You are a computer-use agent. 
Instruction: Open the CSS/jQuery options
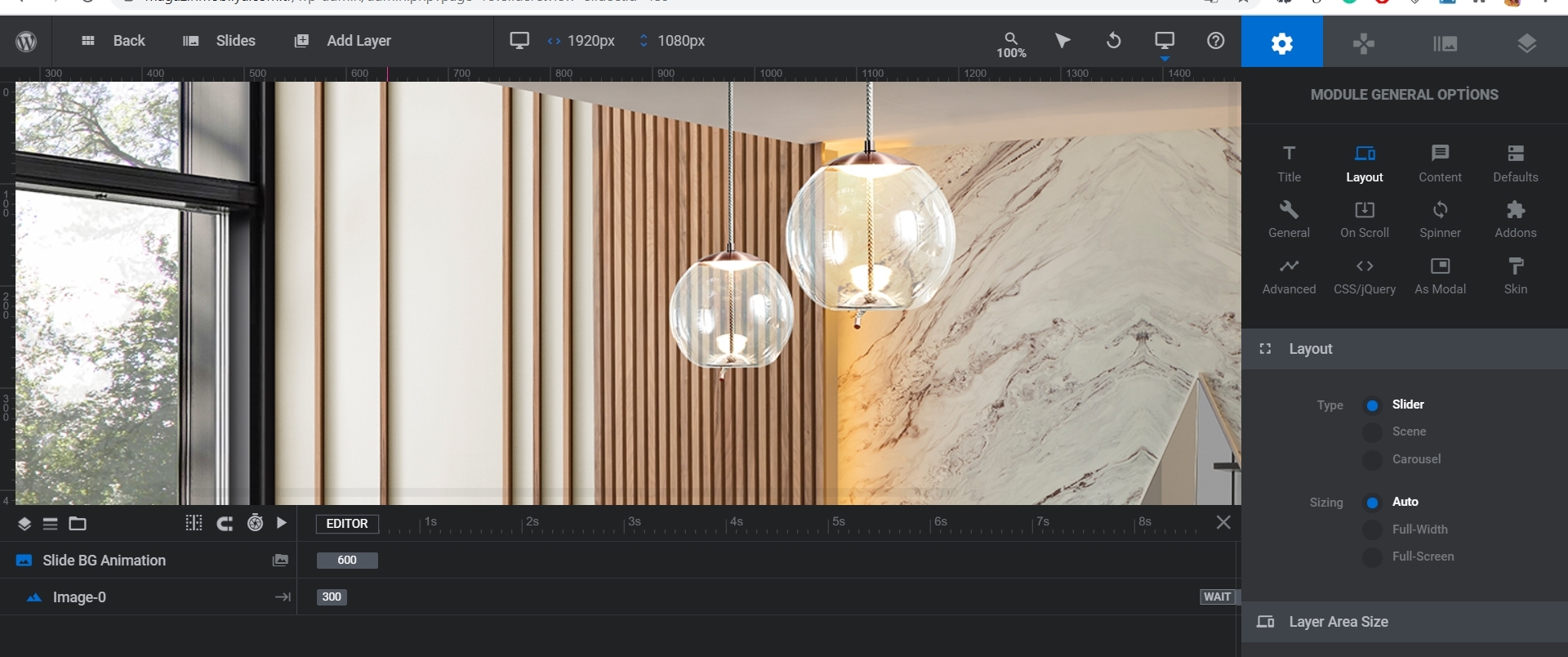pyautogui.click(x=1365, y=276)
